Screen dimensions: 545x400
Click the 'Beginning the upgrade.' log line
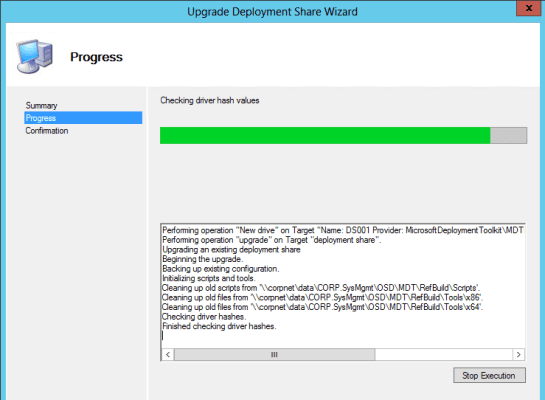pos(203,259)
